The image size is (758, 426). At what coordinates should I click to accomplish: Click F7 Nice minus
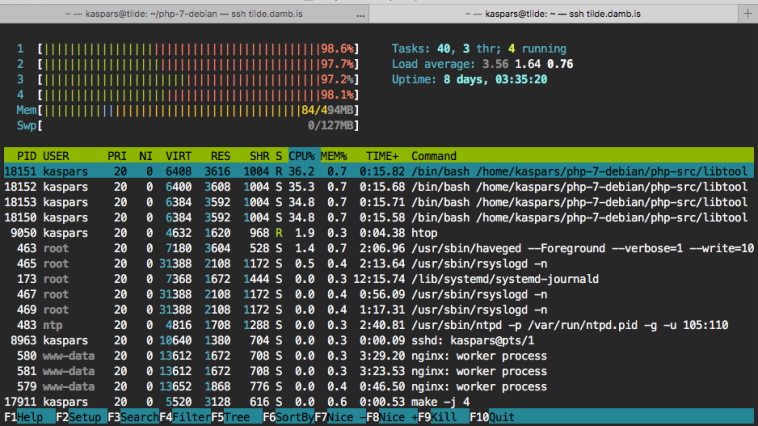click(x=340, y=417)
